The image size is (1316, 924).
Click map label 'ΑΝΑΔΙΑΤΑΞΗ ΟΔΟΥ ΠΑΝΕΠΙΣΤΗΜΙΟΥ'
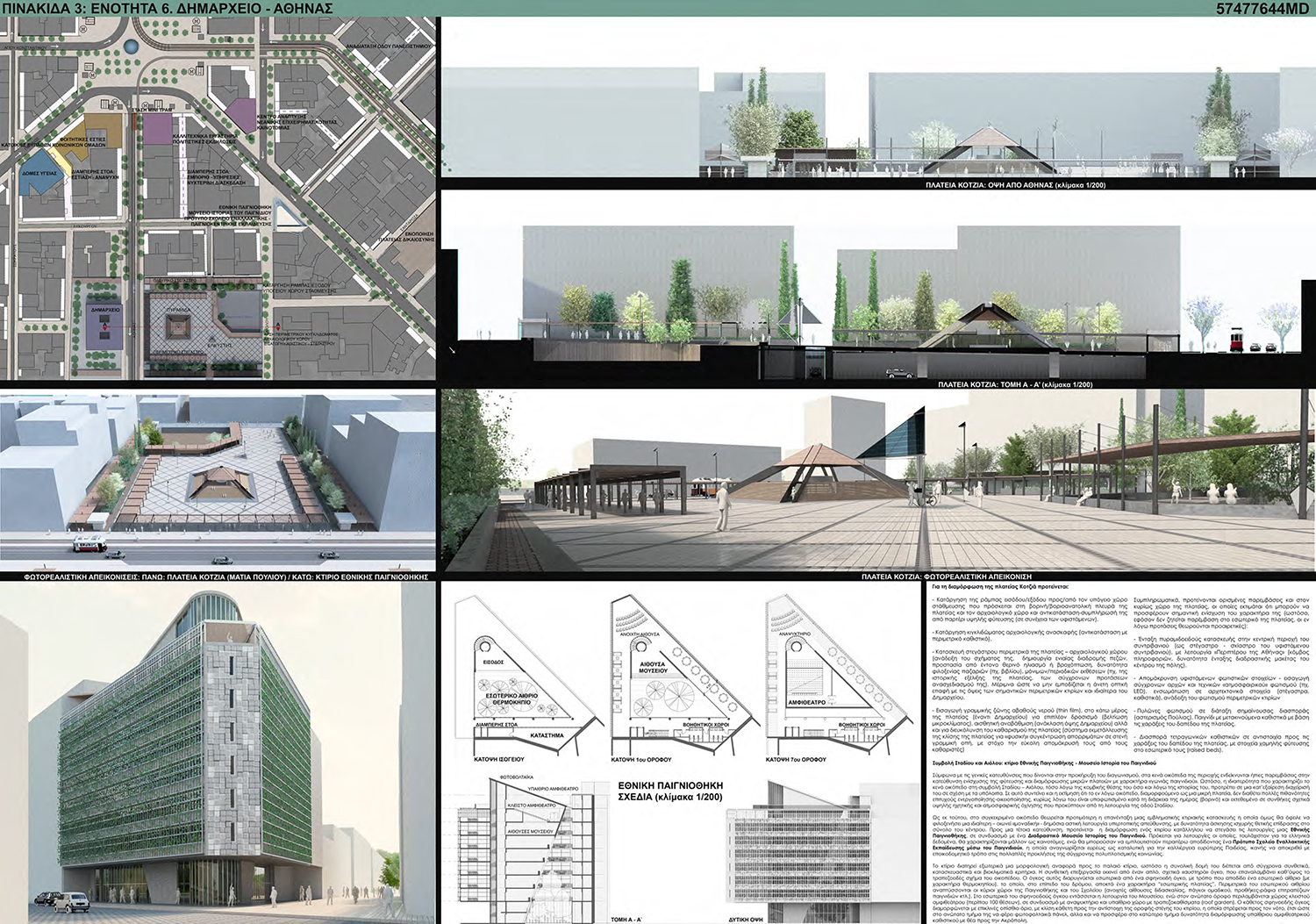390,46
